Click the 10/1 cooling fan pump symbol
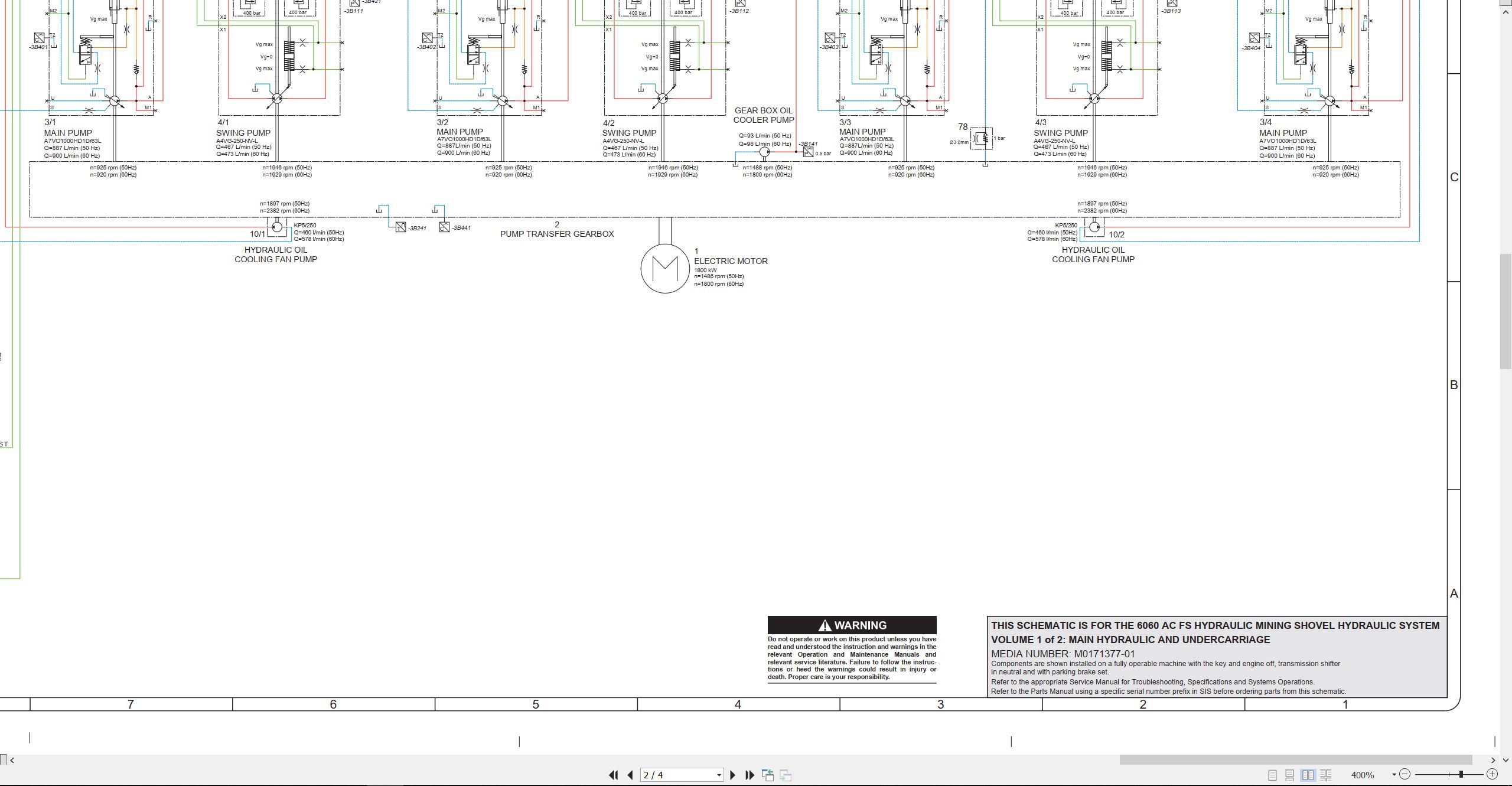1512x786 pixels. [276, 227]
